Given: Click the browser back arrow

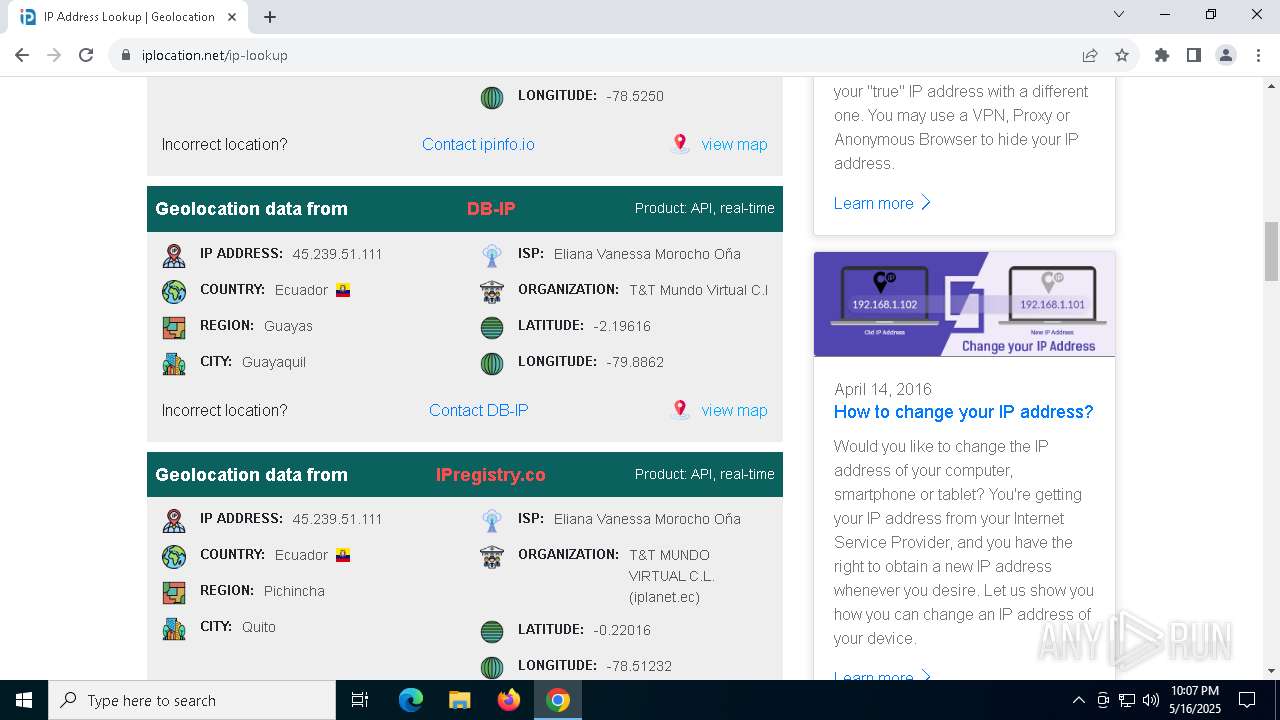Looking at the screenshot, I should 22,55.
